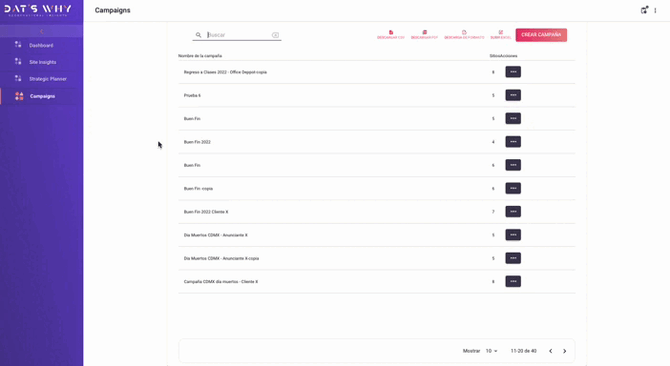Click the magnifier search icon
Screen dimensions: 670x366
pyautogui.click(x=198, y=35)
